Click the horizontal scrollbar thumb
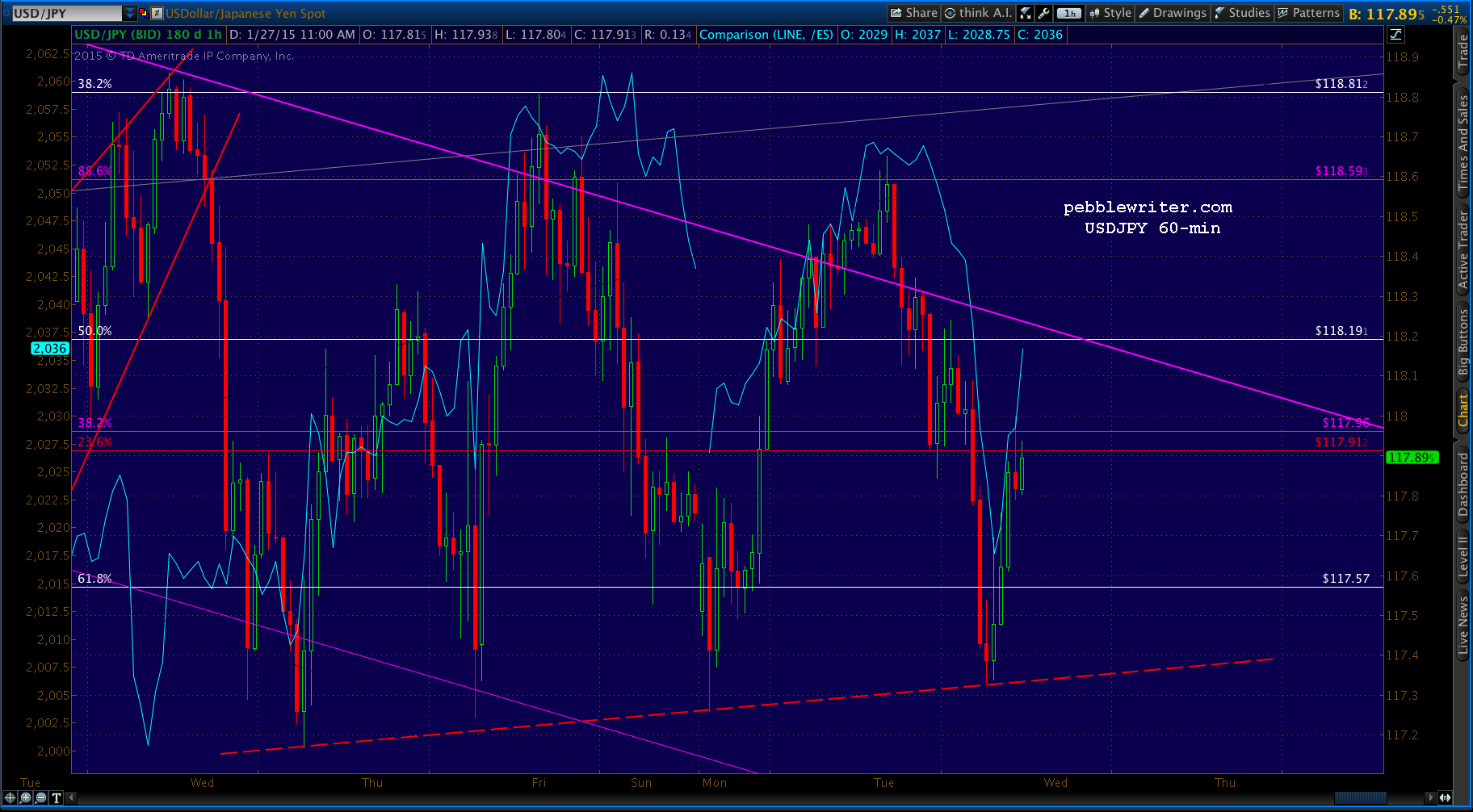 click(1361, 797)
